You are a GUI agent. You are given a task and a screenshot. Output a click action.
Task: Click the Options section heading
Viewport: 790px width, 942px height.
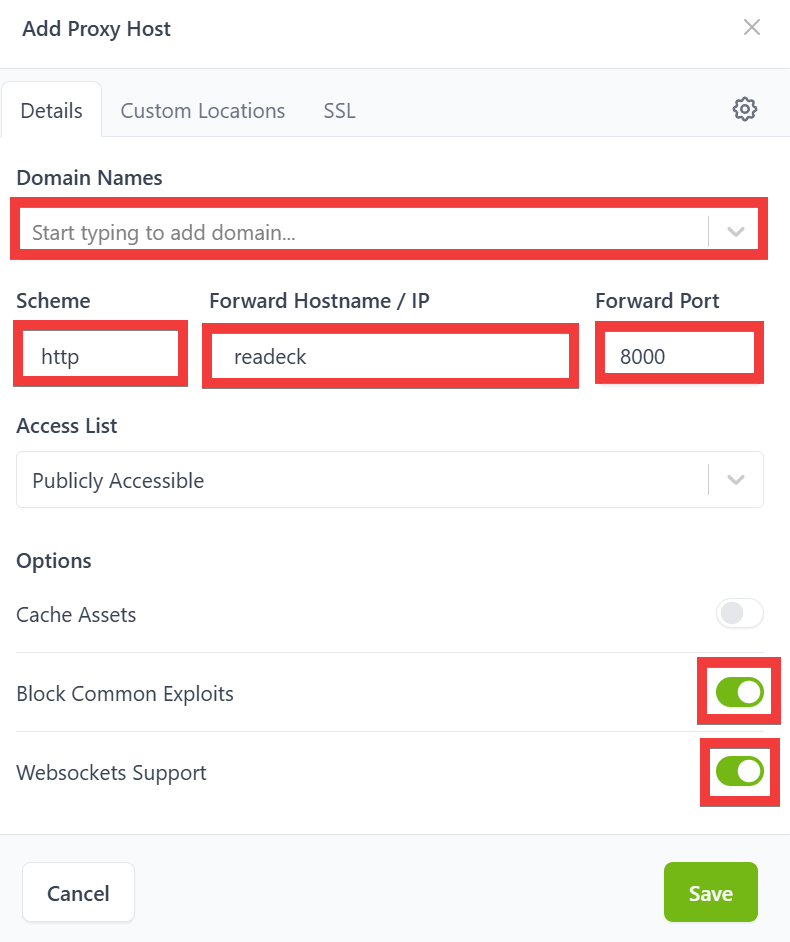(x=54, y=560)
